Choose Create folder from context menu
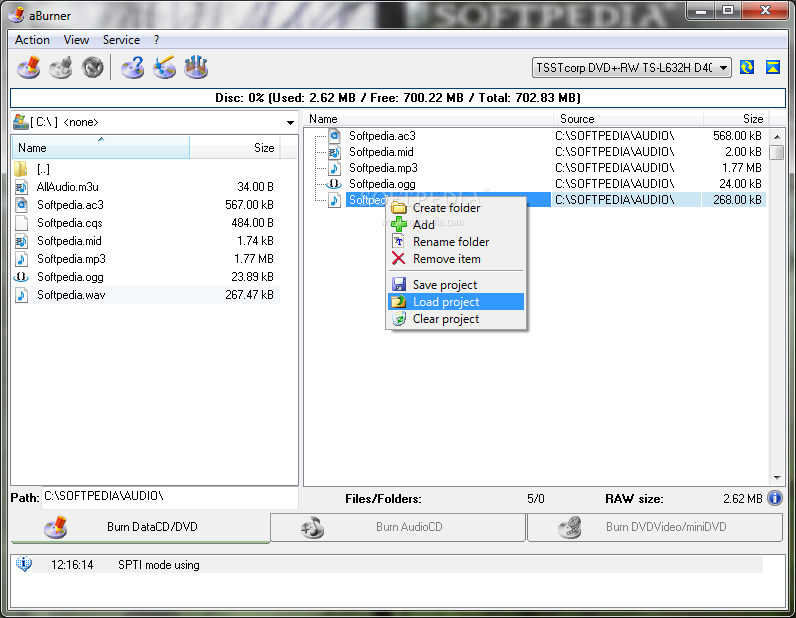Screen dimensions: 796x618 pyautogui.click(x=456, y=208)
